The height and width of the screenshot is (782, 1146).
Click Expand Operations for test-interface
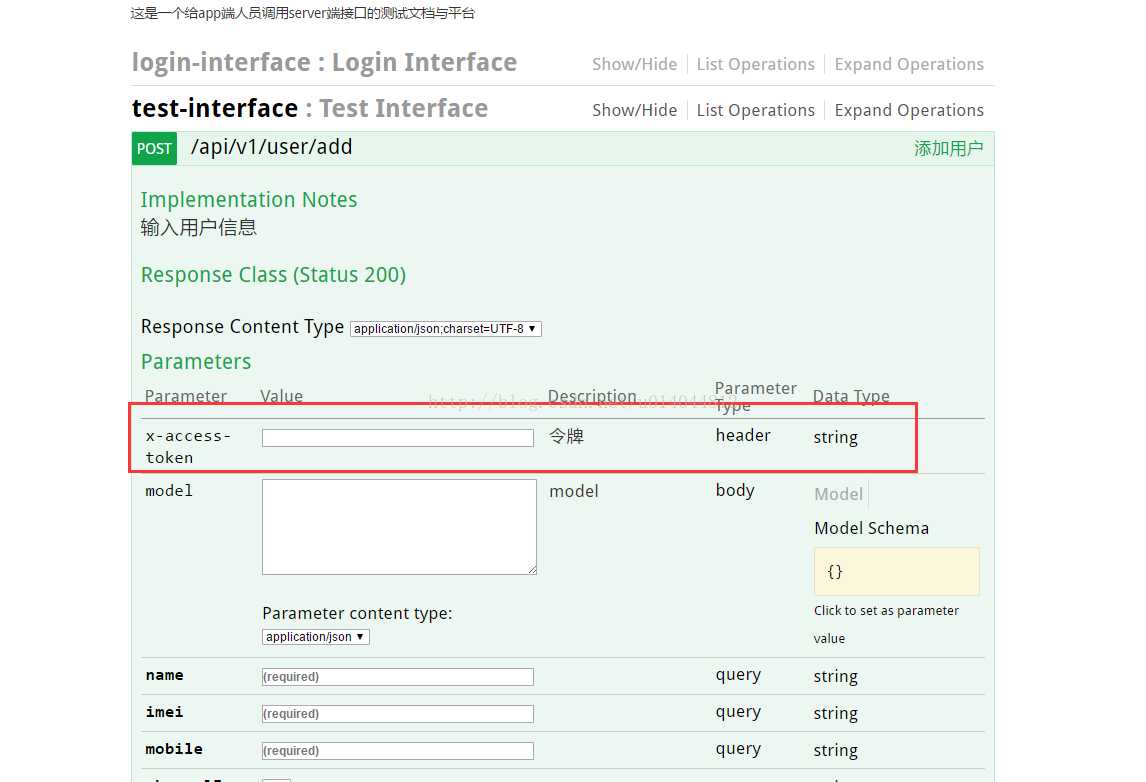[x=908, y=110]
